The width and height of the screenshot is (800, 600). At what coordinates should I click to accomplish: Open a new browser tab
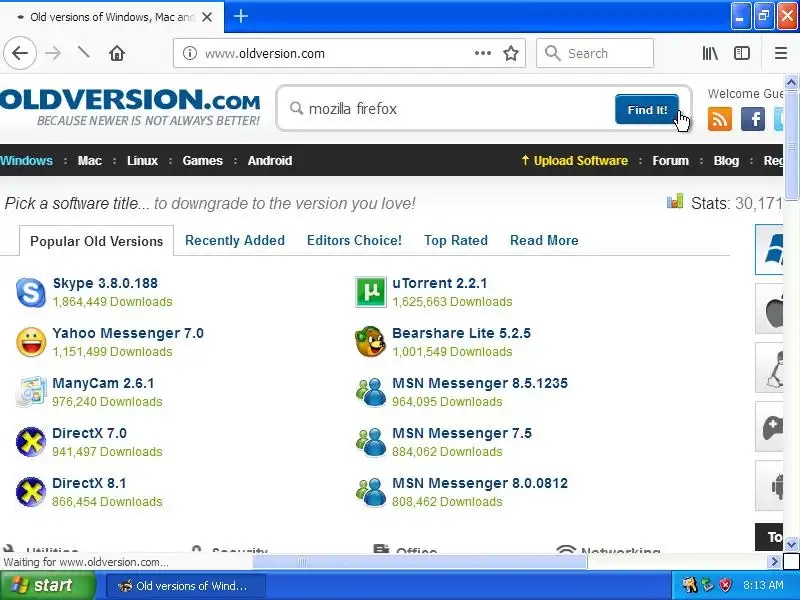[x=241, y=16]
